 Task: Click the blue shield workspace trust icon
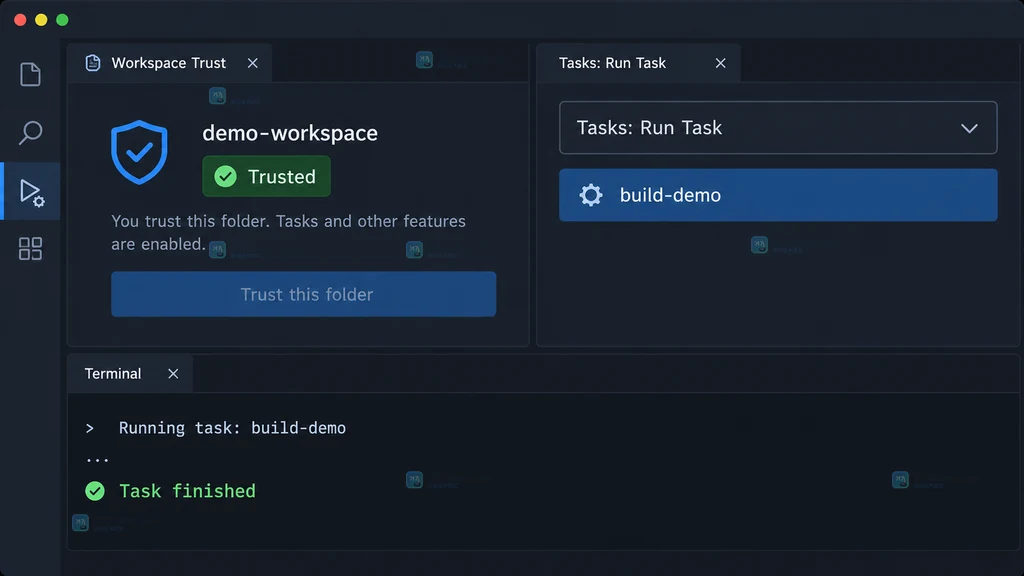pyautogui.click(x=139, y=152)
